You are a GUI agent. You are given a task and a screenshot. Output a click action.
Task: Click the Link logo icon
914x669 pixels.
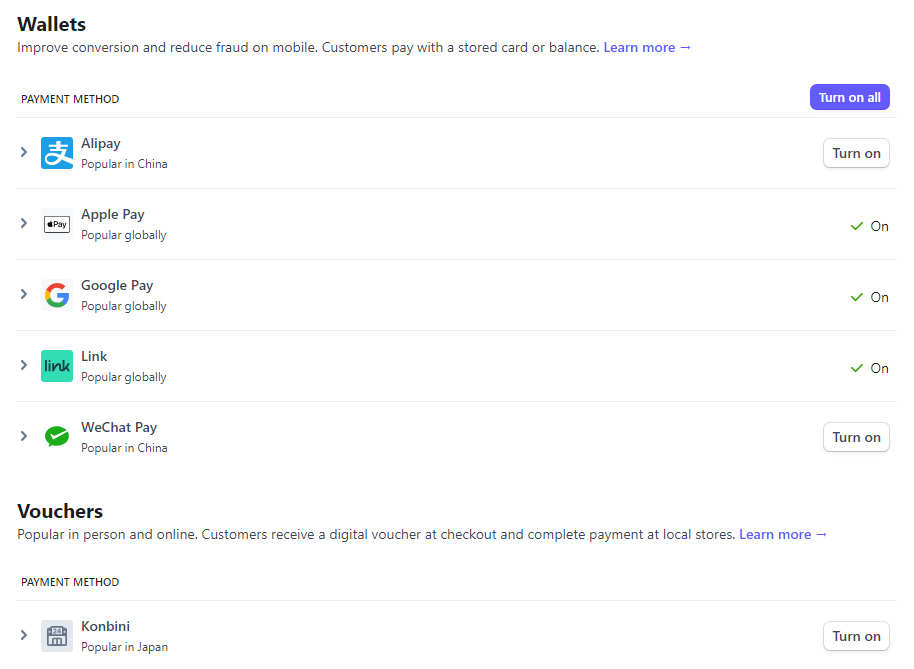[x=57, y=366]
